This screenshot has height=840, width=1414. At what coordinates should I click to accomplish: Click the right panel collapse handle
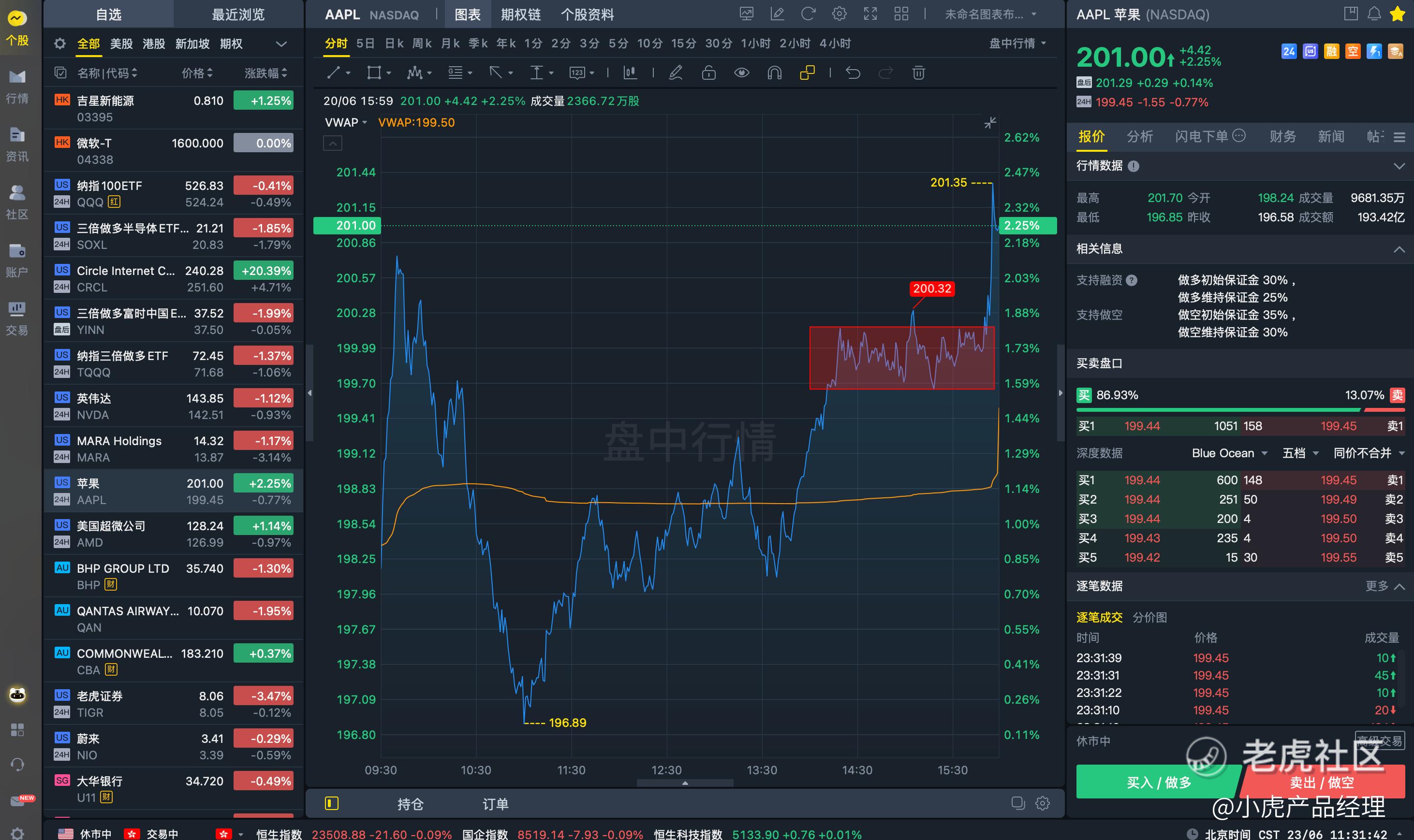click(1060, 392)
